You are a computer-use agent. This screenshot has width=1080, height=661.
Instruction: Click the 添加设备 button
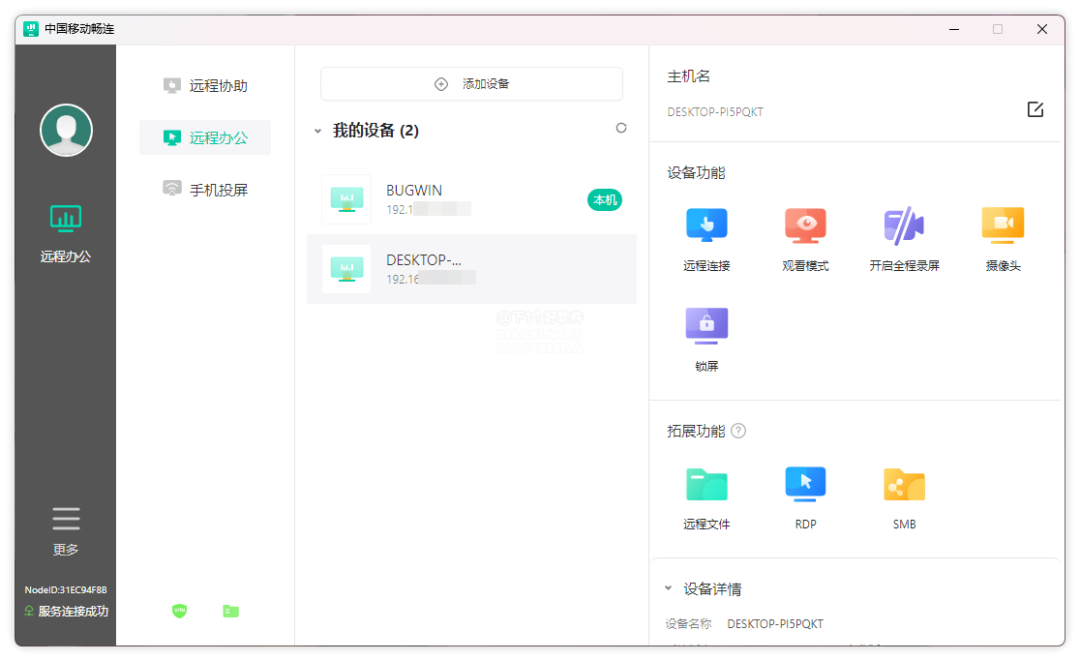pos(471,84)
